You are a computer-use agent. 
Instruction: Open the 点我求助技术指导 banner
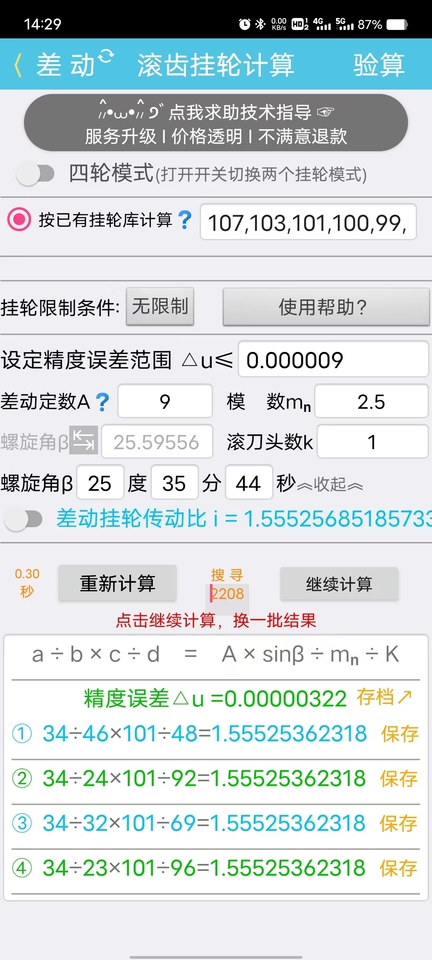pos(215,123)
